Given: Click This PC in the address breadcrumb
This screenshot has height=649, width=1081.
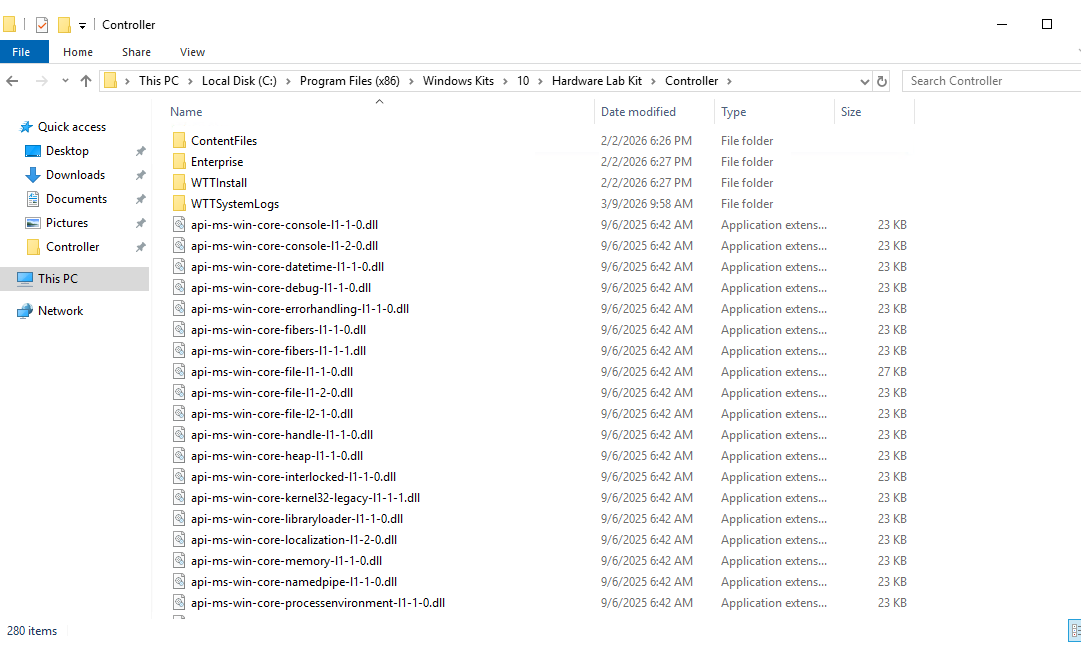Looking at the screenshot, I should 159,81.
